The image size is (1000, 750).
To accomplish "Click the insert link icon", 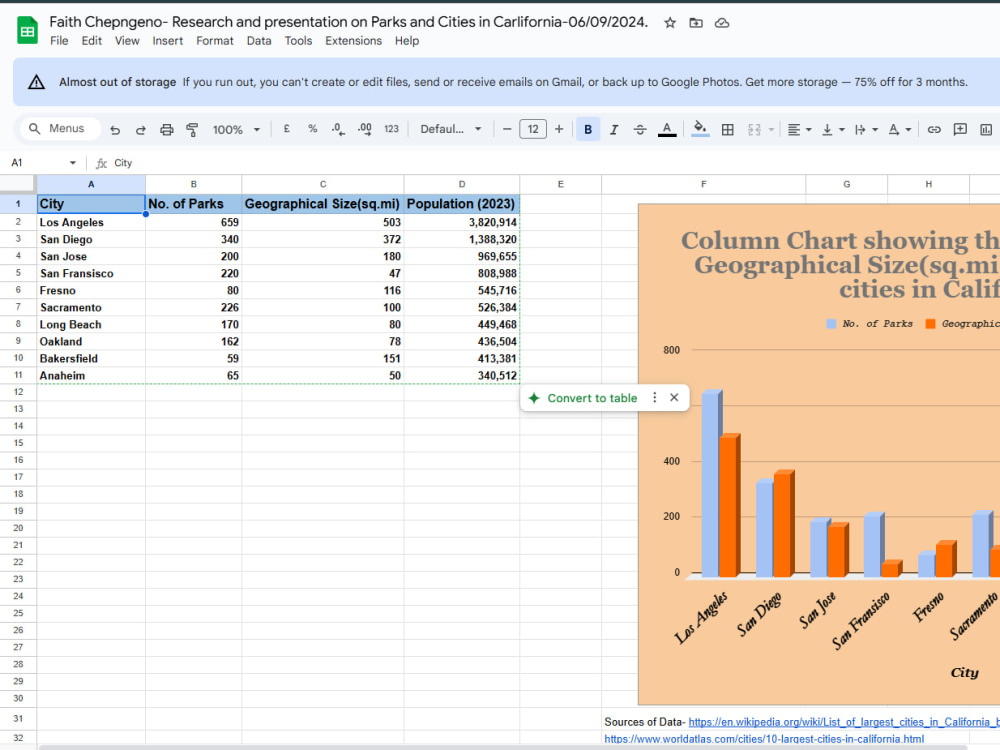I will 934,129.
